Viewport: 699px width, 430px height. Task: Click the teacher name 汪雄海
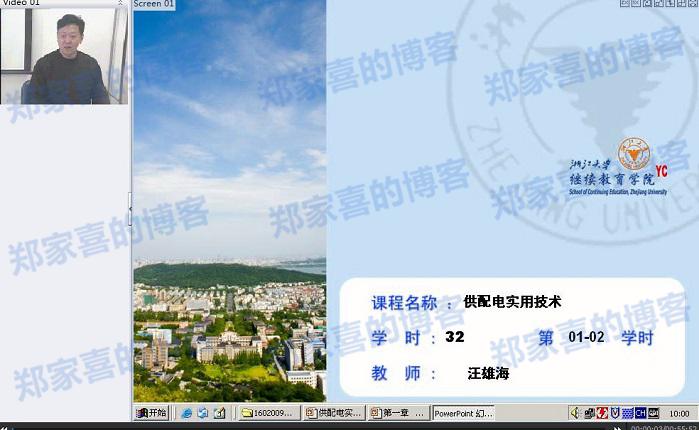point(488,373)
